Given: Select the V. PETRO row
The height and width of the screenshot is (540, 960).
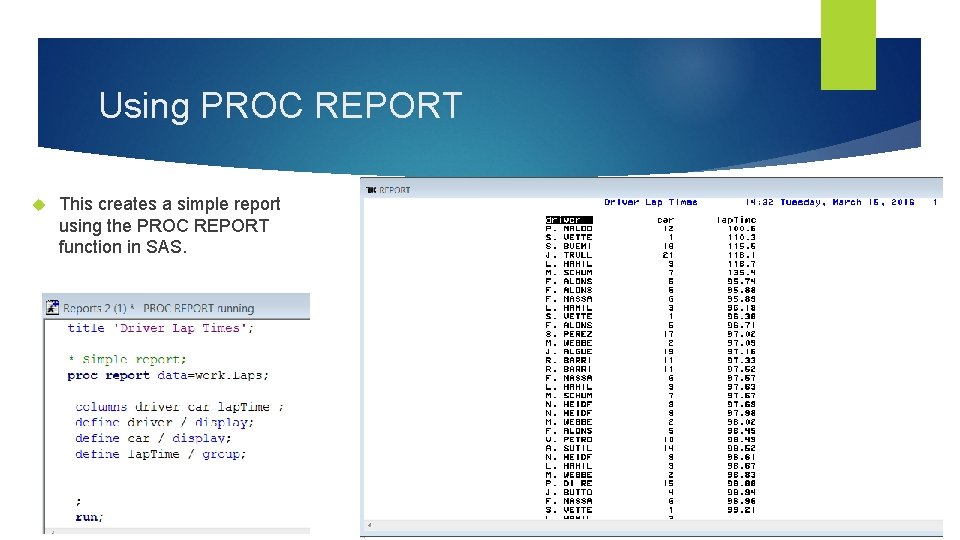Looking at the screenshot, I should click(651, 440).
